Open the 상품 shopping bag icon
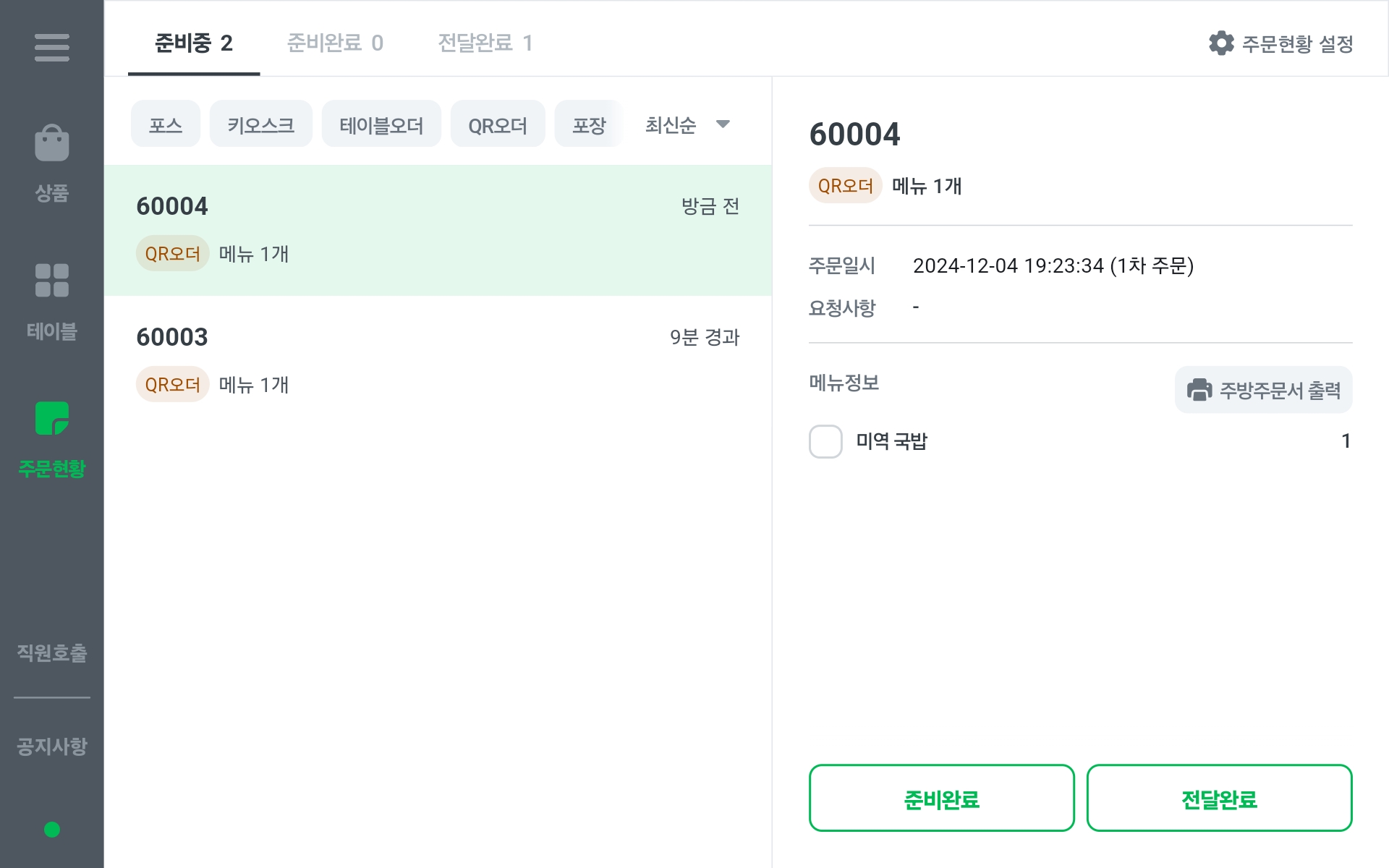The image size is (1389, 868). click(x=51, y=143)
